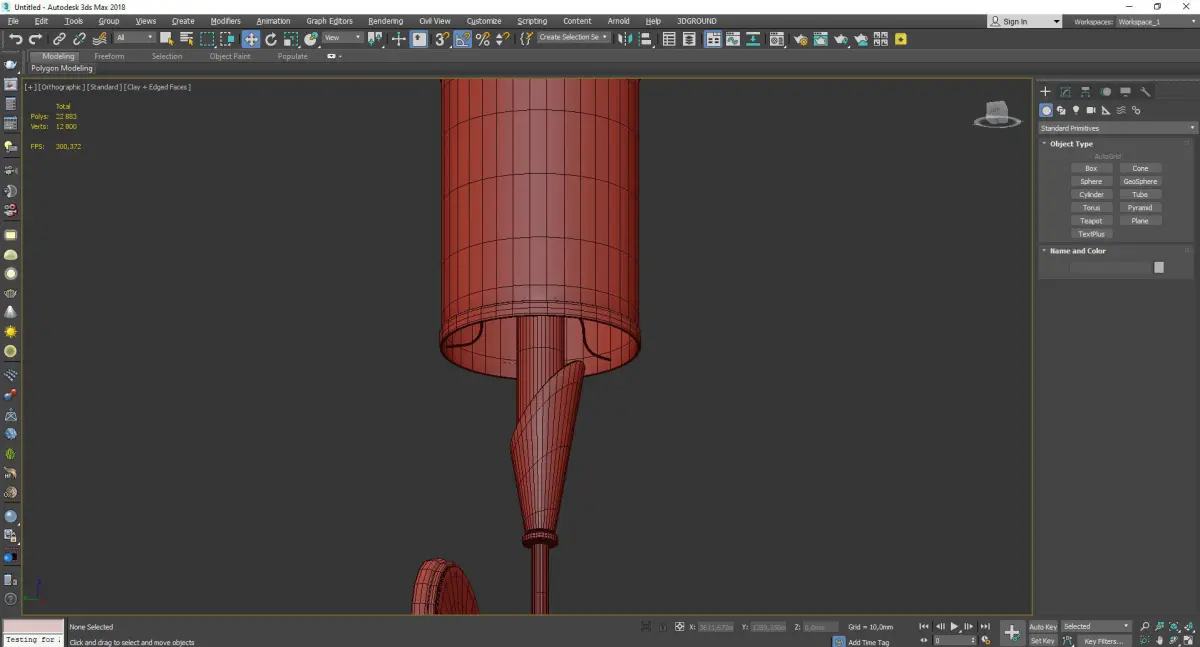Open the selection filter 'All' dropdown
Image resolution: width=1200 pixels, height=647 pixels.
[134, 38]
